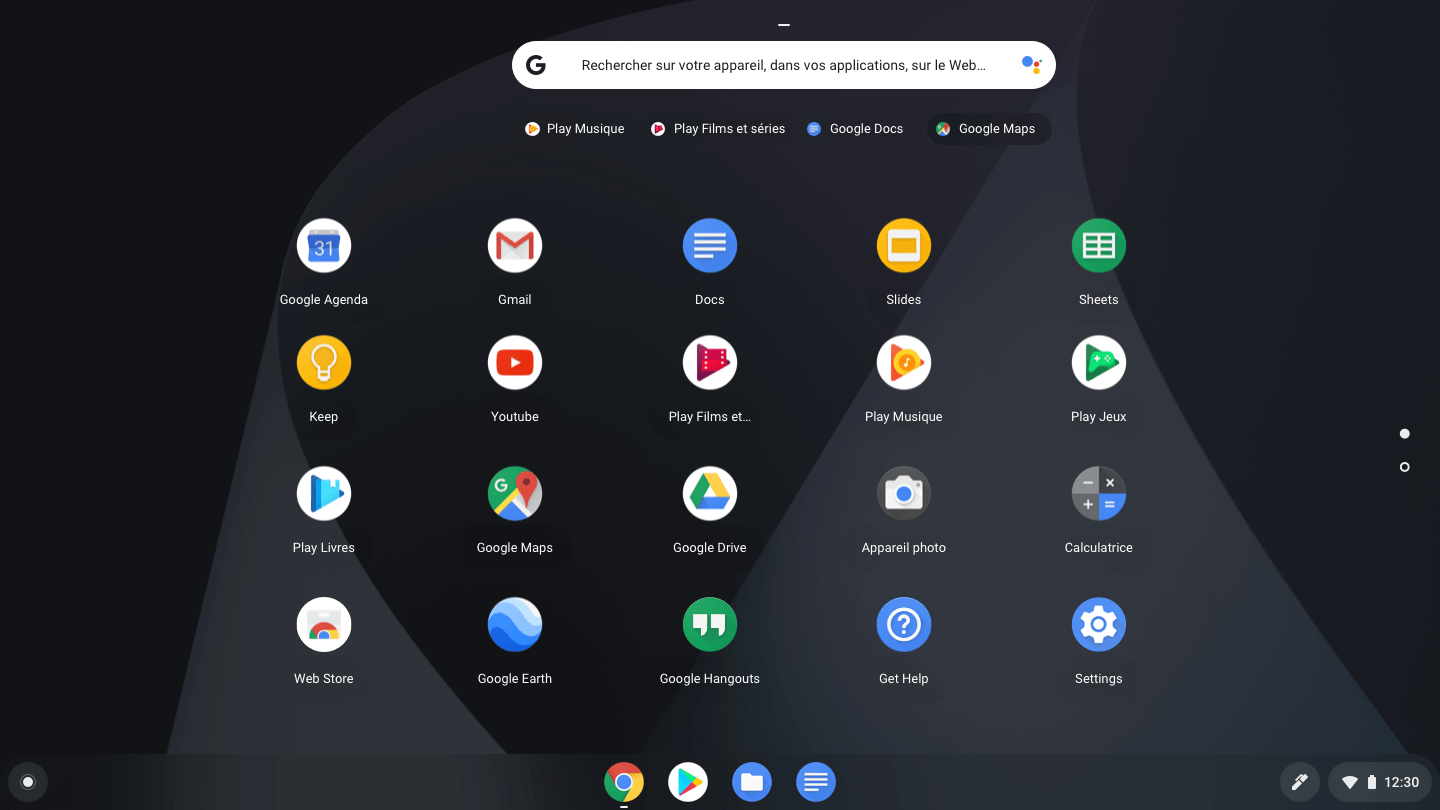Switch to the second launcher page dot

point(1405,467)
